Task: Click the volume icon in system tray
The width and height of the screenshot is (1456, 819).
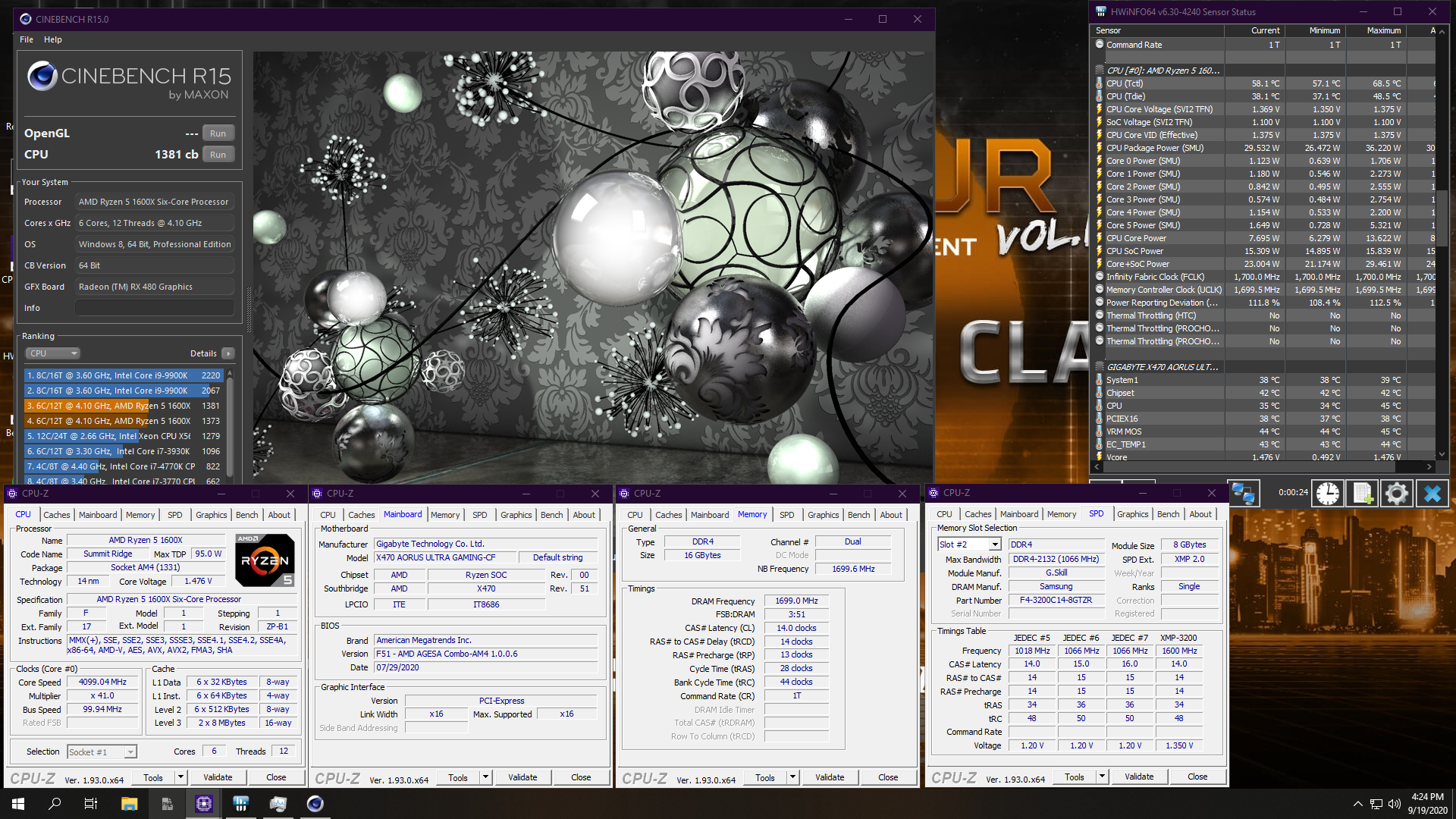Action: coord(1395,804)
